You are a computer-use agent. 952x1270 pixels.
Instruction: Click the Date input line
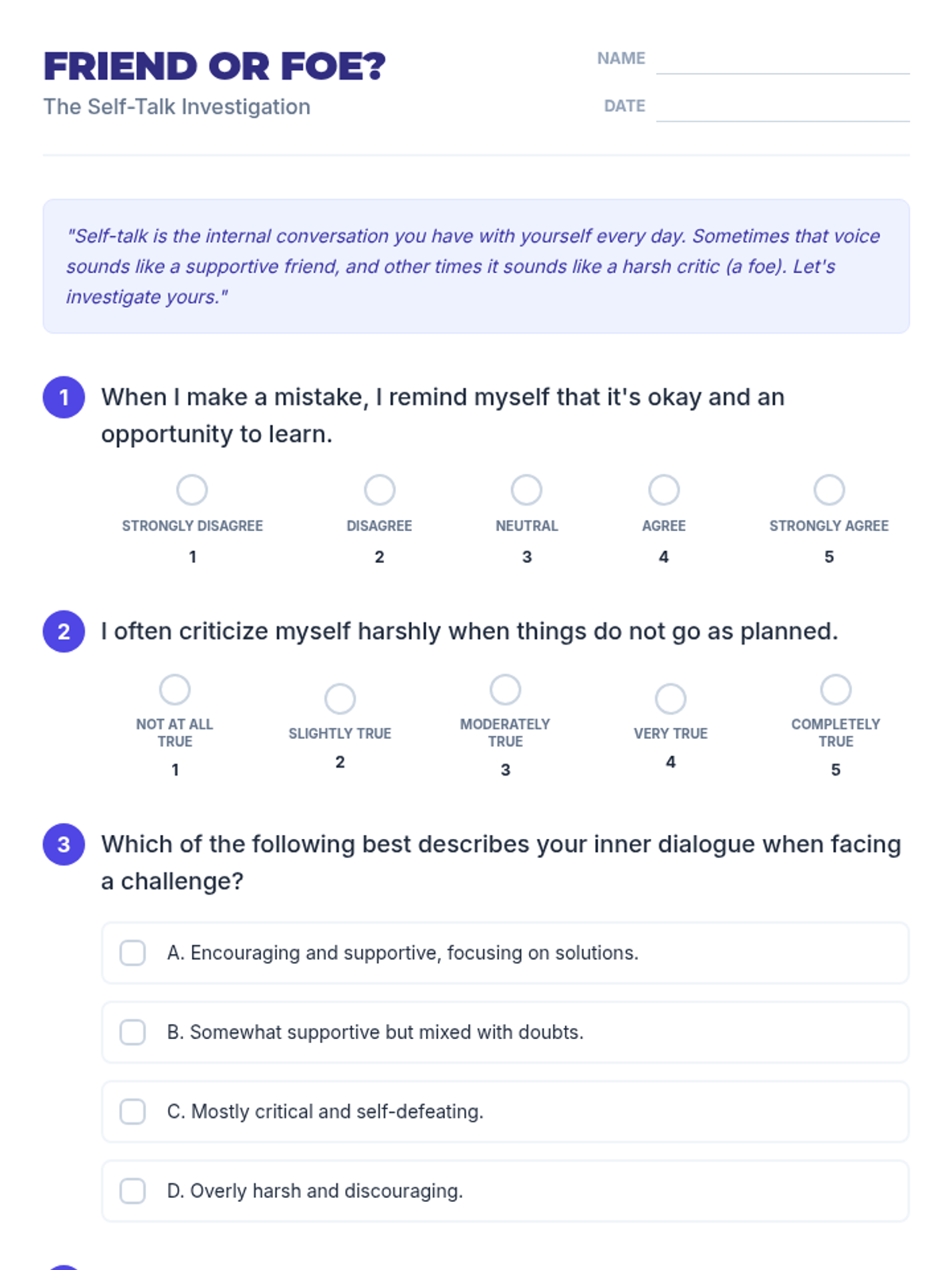point(782,106)
